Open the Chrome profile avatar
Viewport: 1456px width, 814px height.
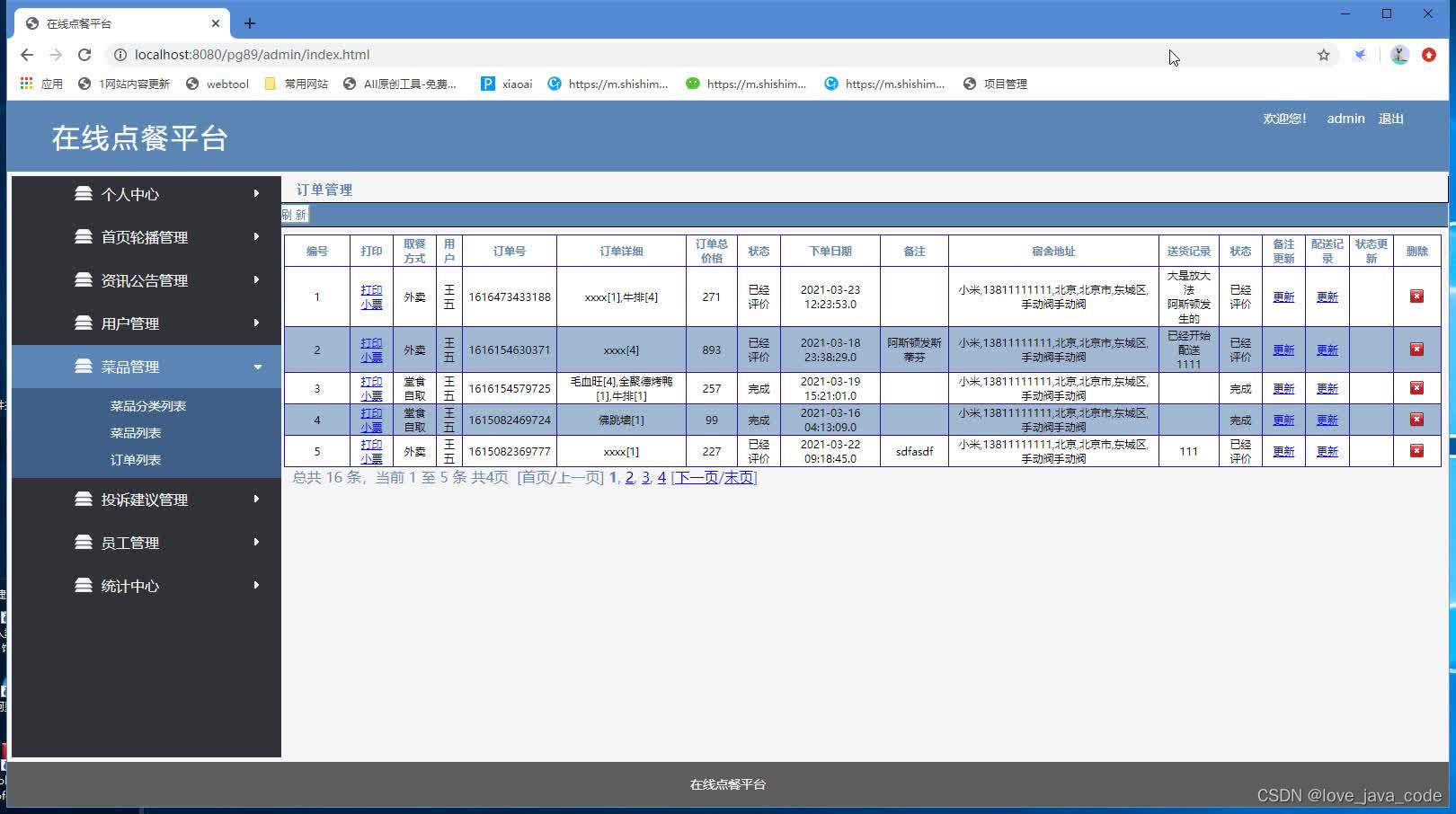click(1399, 55)
